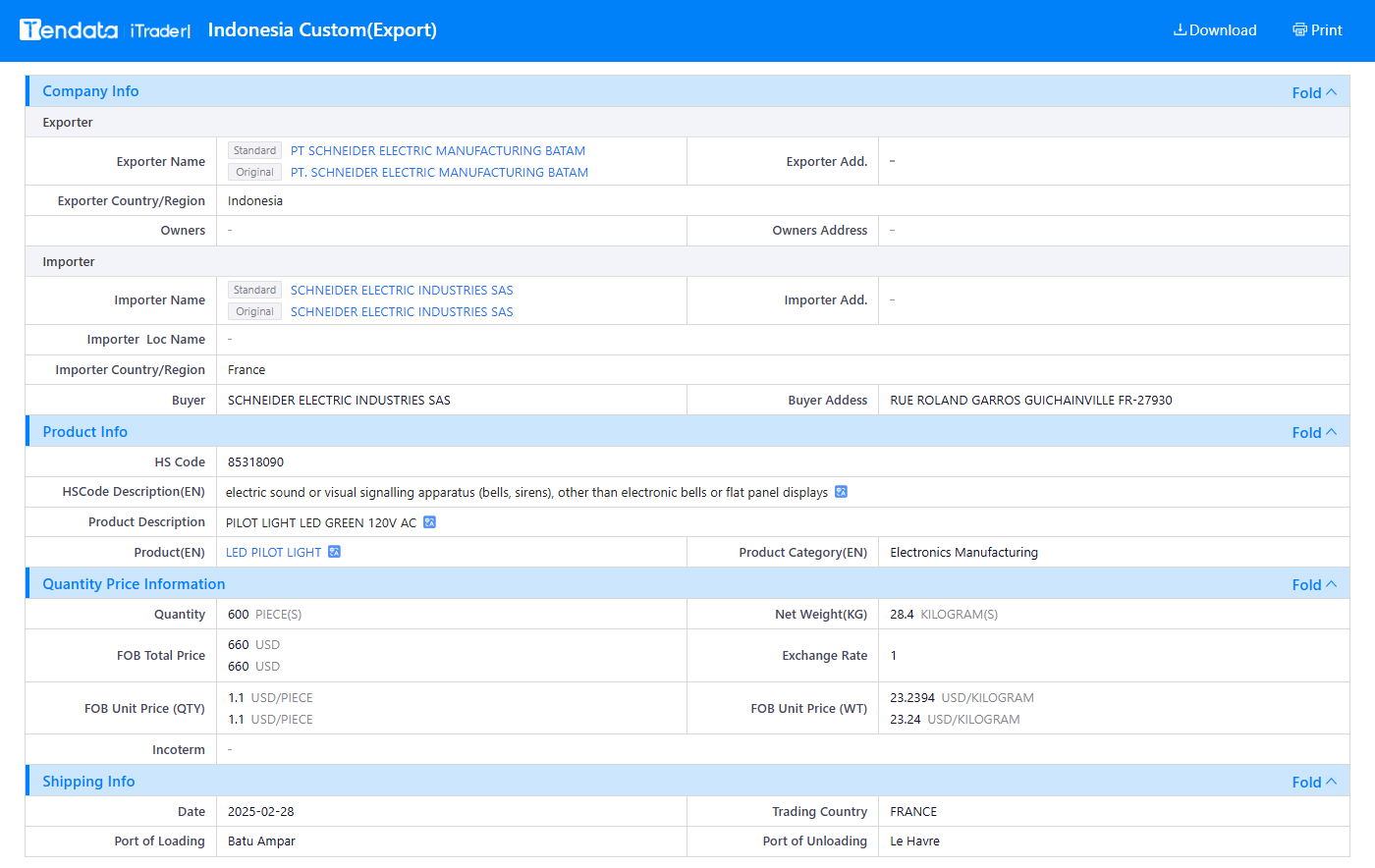Click the Standard tag on importer name
The height and width of the screenshot is (868, 1375).
[x=254, y=290]
